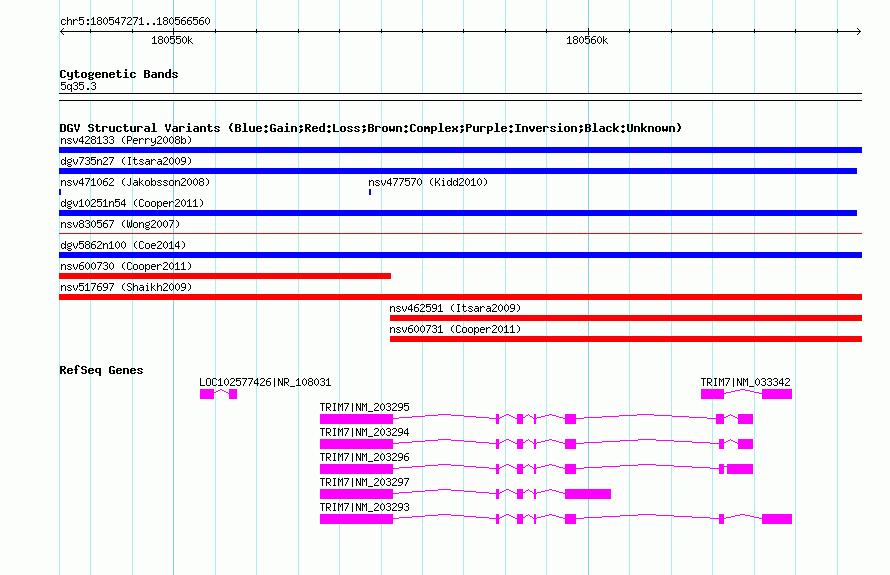This screenshot has height=575, width=890.
Task: Click dgv5862n100 (Coe2014) label
Action: [x=123, y=245]
